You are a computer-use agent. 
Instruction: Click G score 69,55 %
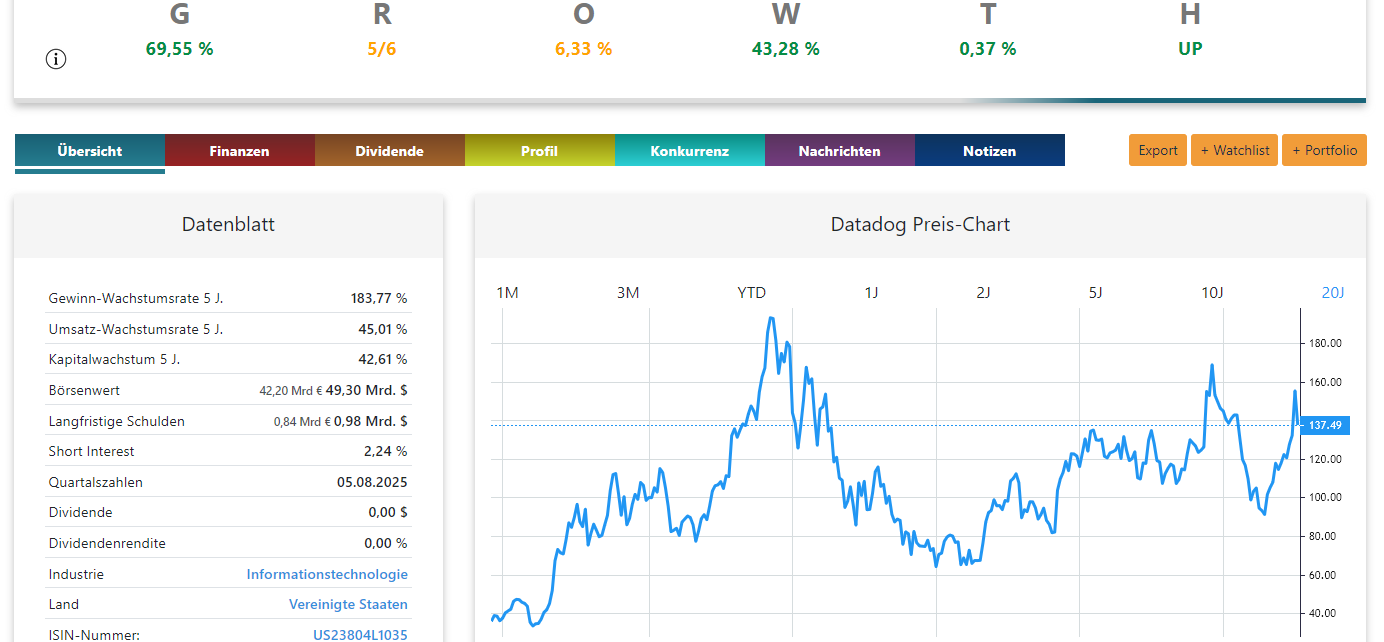179,48
